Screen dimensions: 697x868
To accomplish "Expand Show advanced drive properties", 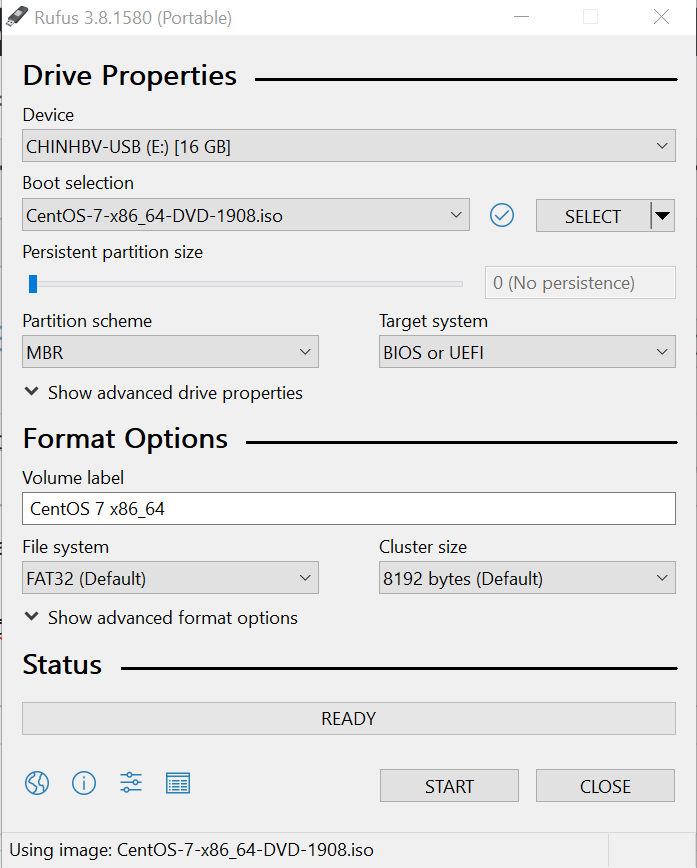I will coord(163,393).
